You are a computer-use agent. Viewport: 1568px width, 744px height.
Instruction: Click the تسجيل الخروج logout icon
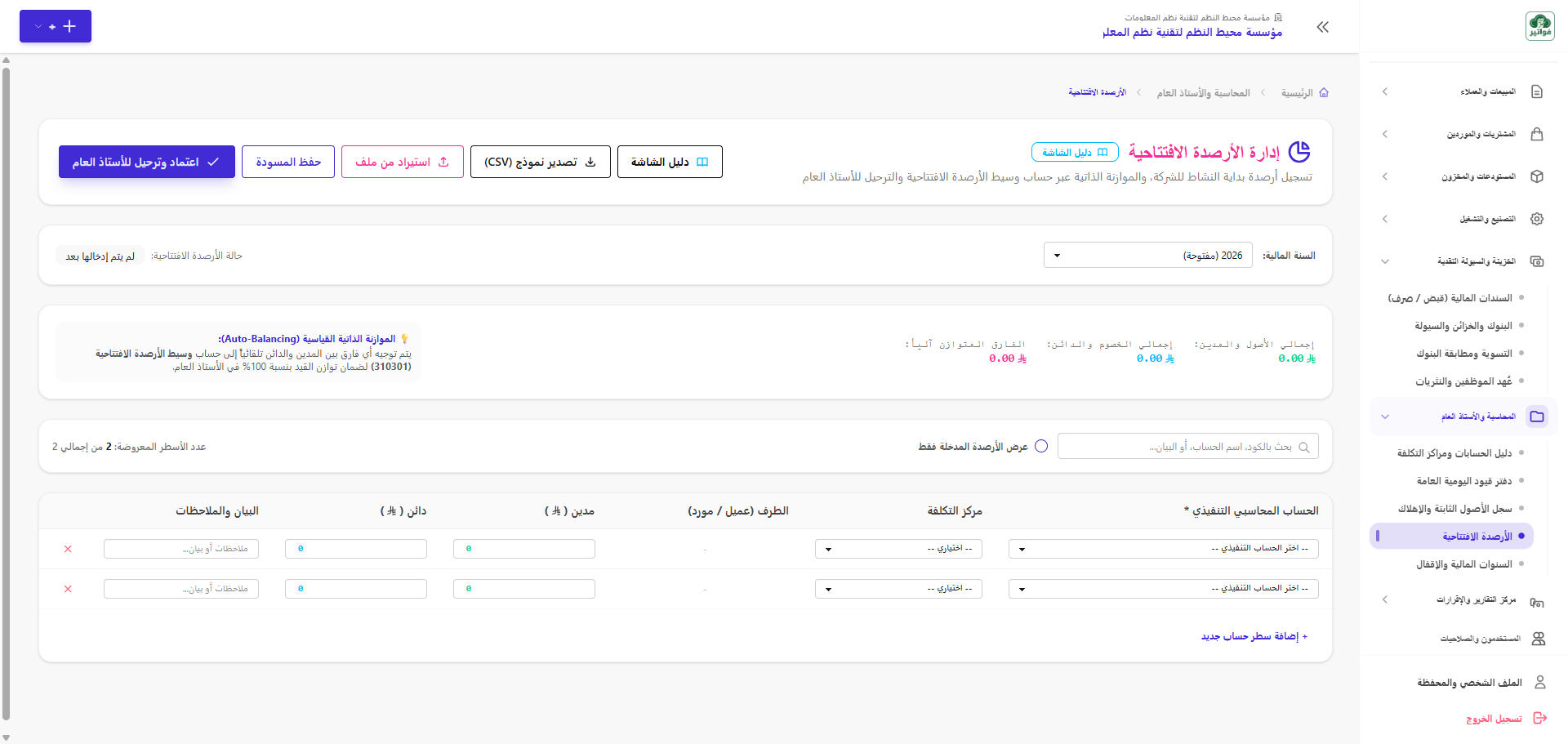[1540, 718]
